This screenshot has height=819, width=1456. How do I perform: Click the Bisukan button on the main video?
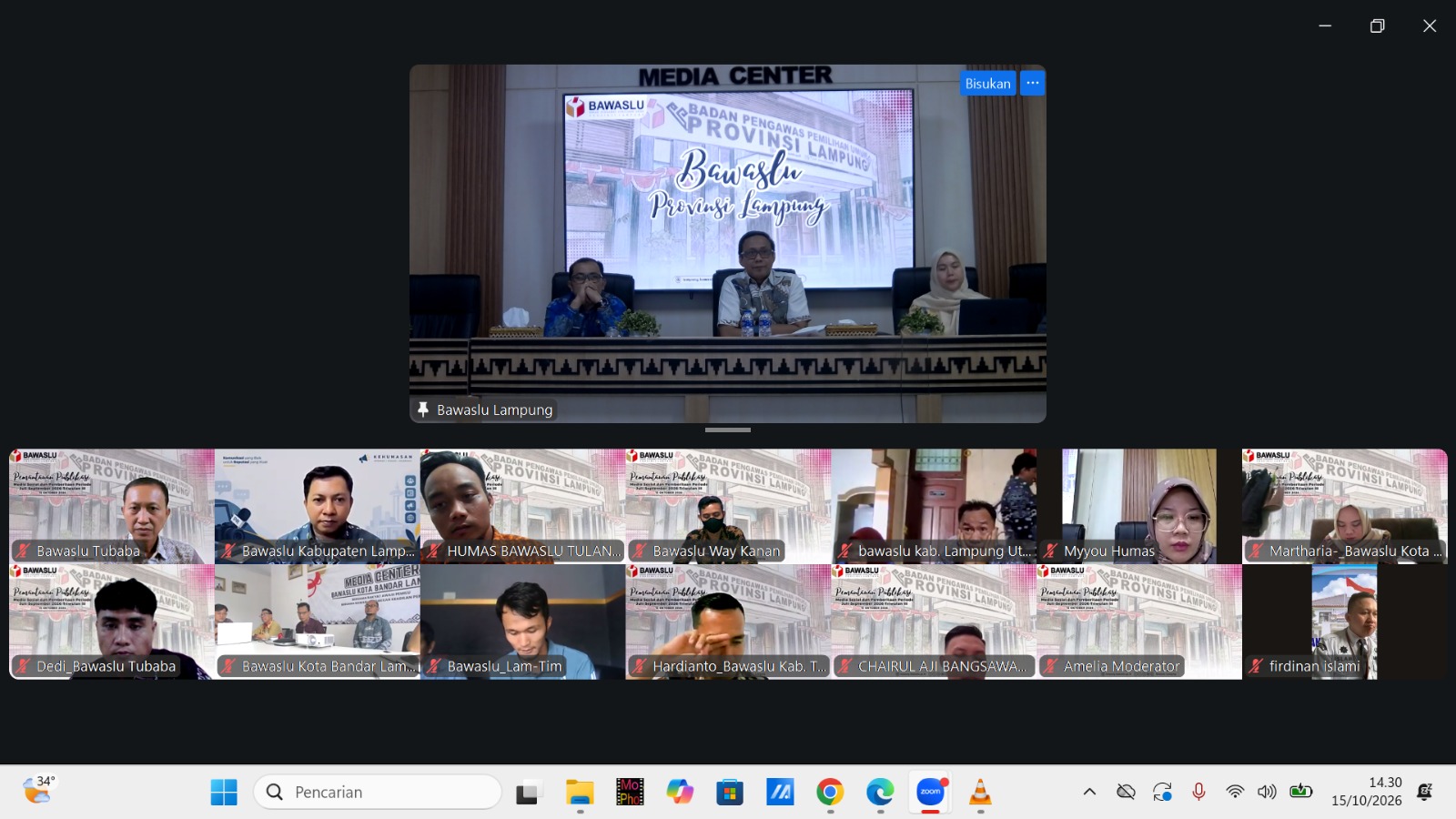(x=988, y=83)
